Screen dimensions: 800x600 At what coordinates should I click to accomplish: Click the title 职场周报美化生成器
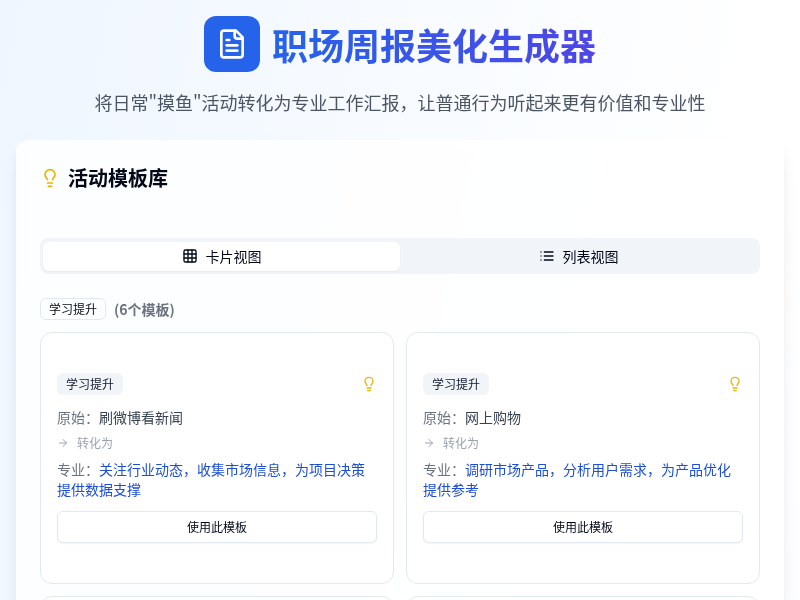(x=434, y=46)
